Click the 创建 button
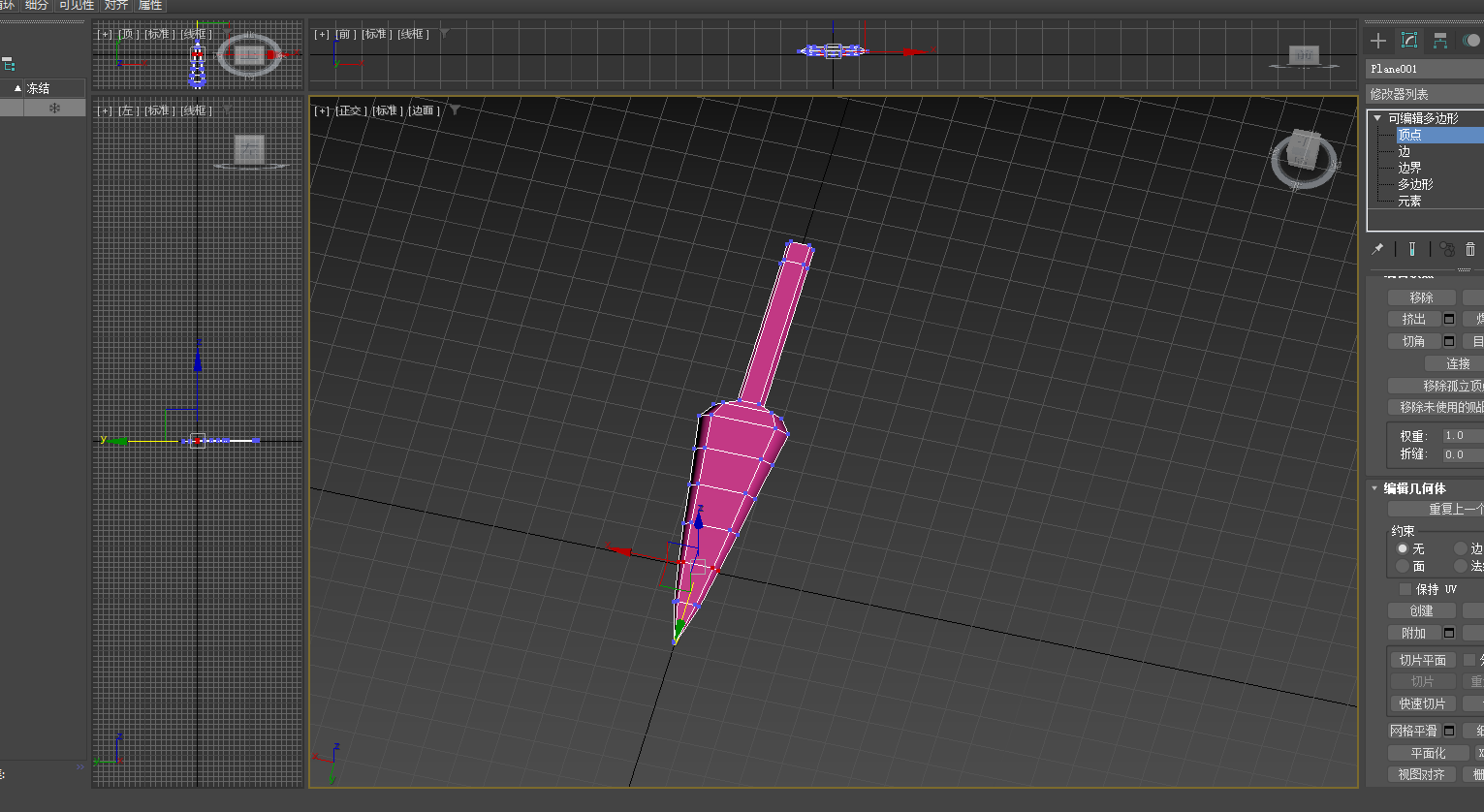This screenshot has height=812, width=1484. [x=1421, y=610]
